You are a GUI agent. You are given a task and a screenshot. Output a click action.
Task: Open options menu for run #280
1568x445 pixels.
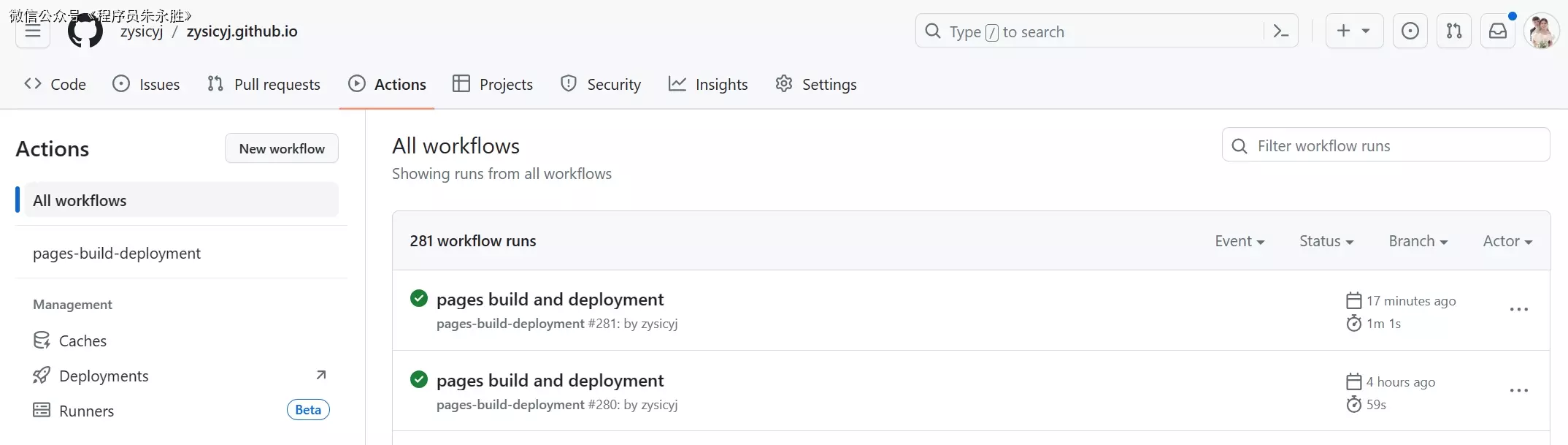click(x=1518, y=391)
